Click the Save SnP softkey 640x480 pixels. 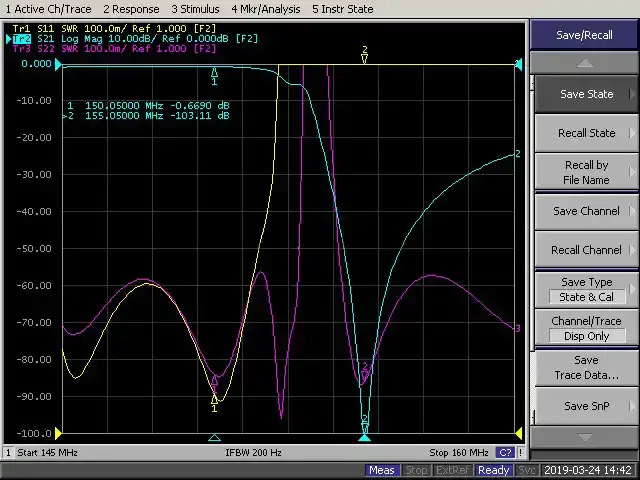point(586,406)
